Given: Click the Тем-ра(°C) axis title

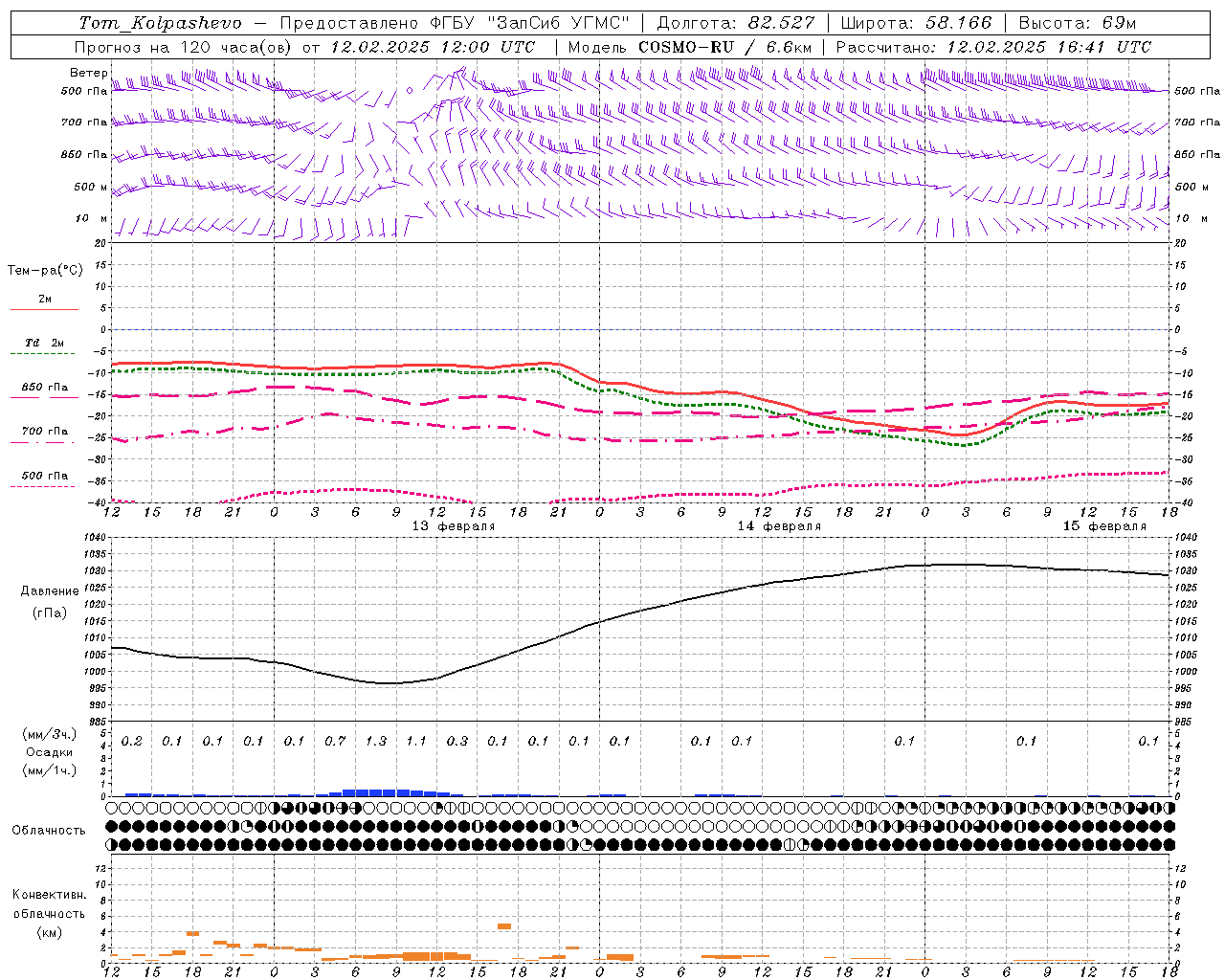Looking at the screenshot, I should click(x=45, y=271).
